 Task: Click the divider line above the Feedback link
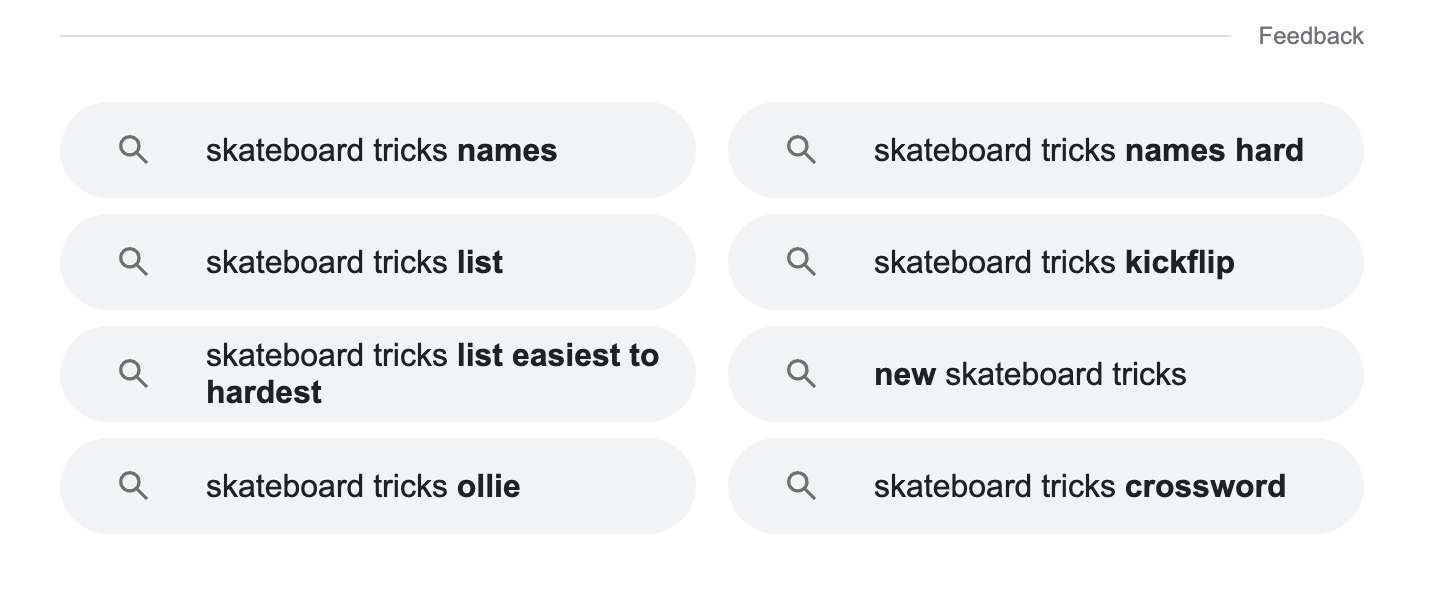click(640, 36)
